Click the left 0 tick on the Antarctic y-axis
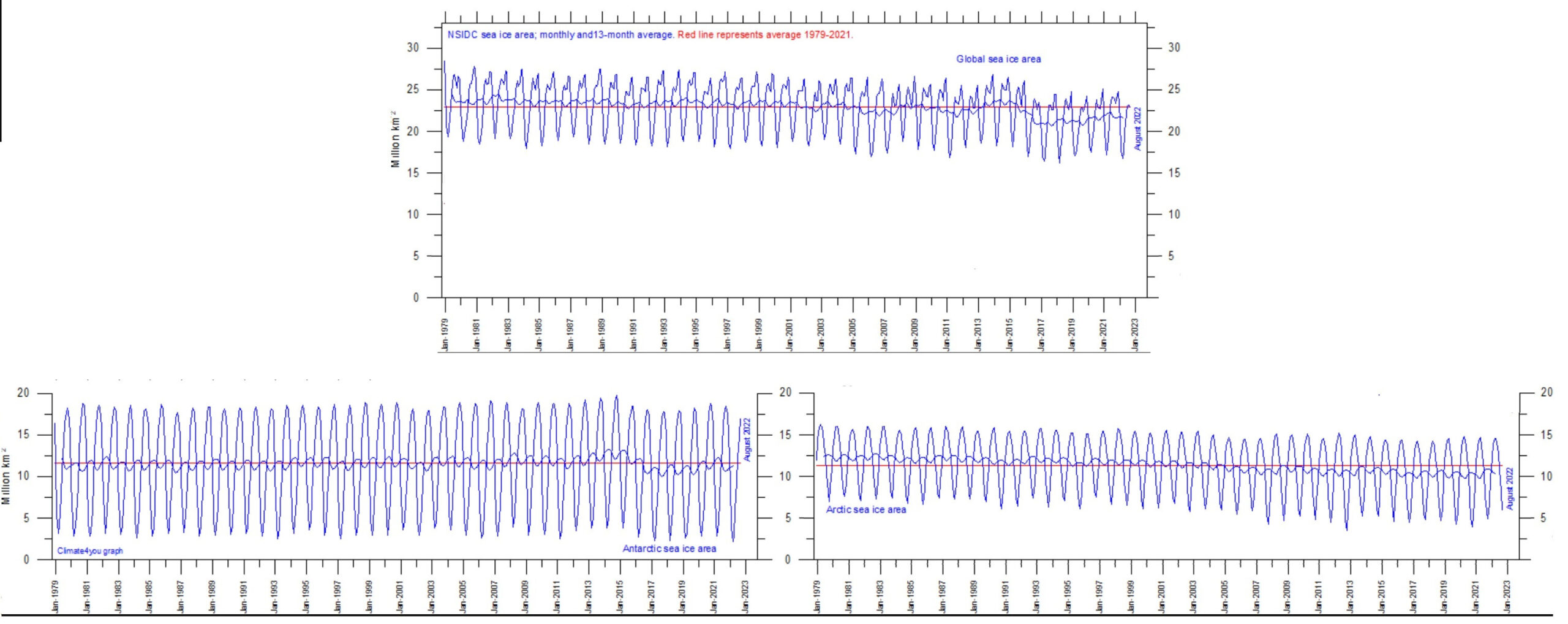 (x=26, y=559)
